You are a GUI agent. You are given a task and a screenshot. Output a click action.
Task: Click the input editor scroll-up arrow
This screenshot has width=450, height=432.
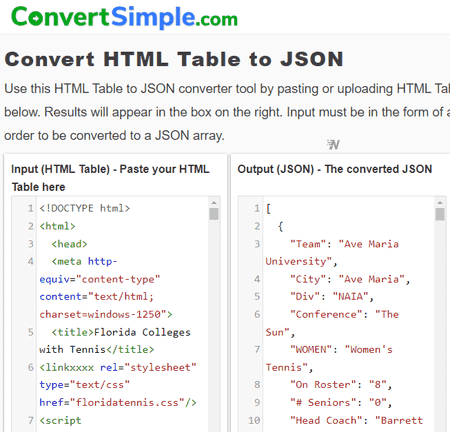pos(214,203)
